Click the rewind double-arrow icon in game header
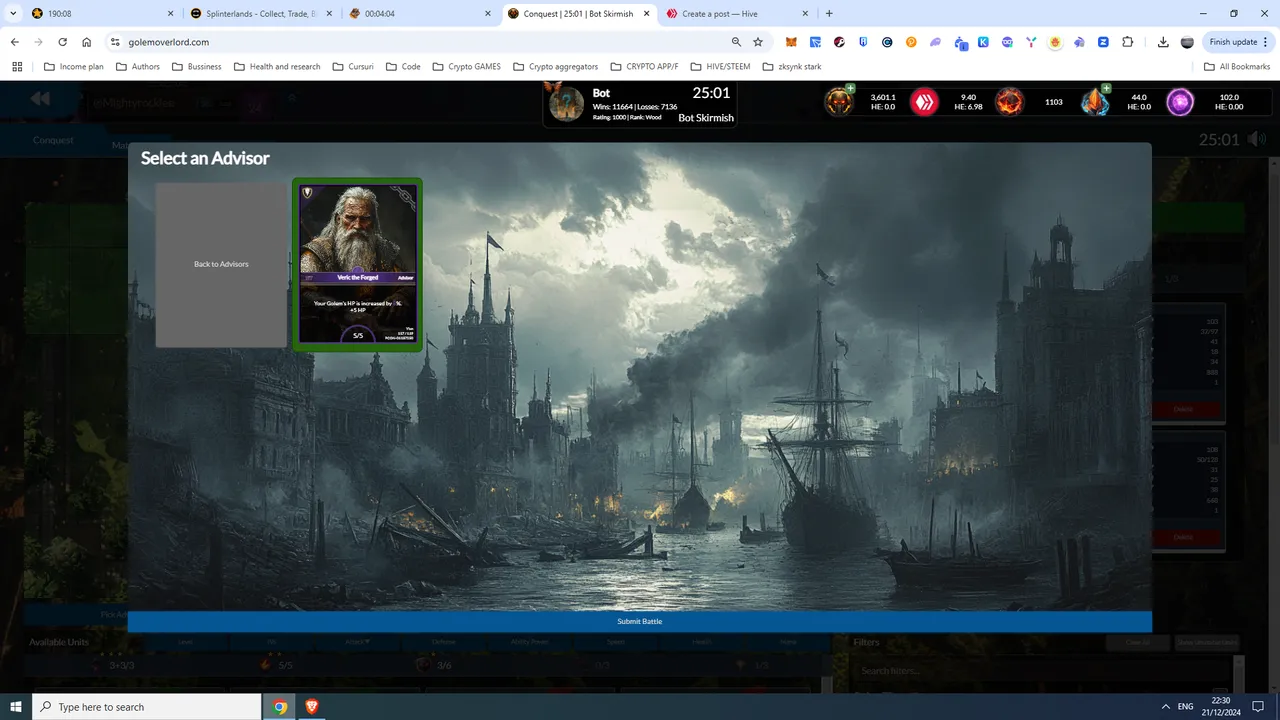Image resolution: width=1280 pixels, height=720 pixels. tap(40, 98)
